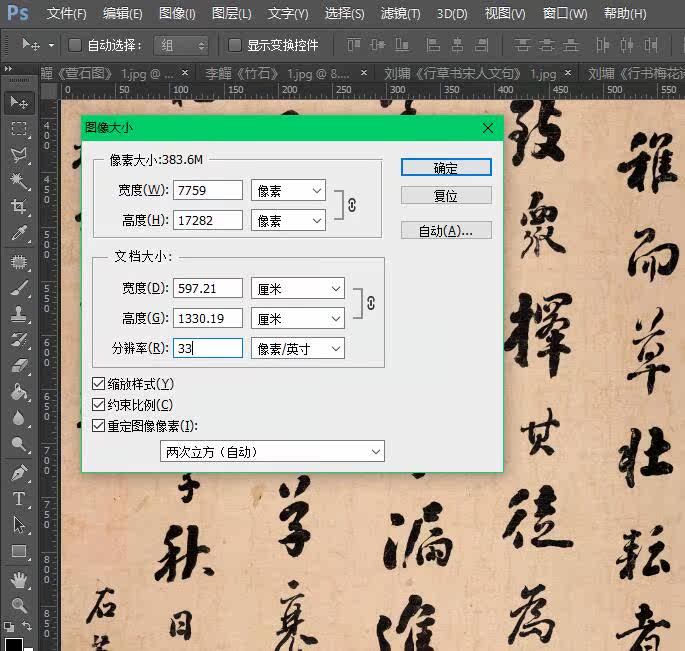Select the Magic Wand tool

click(18, 181)
